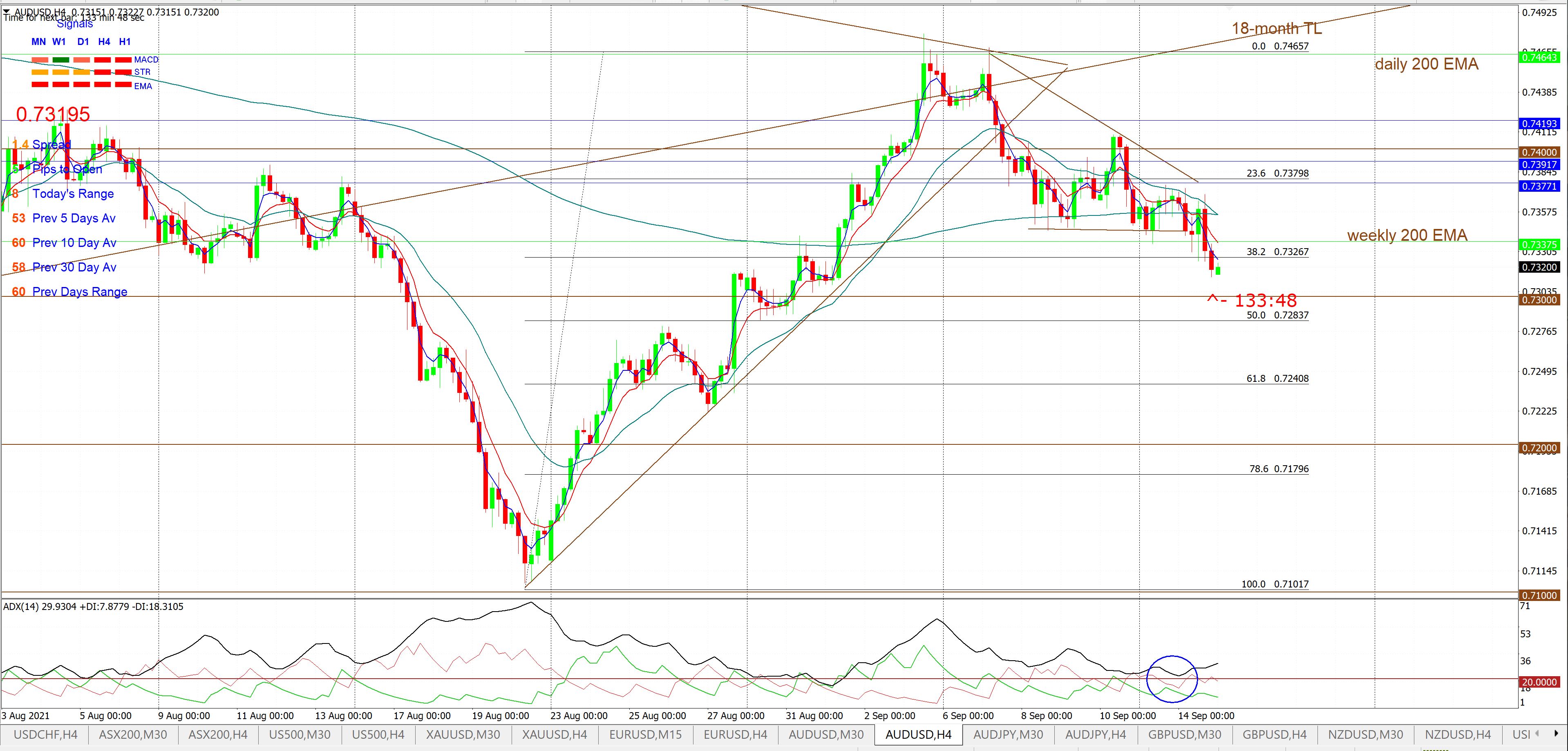
Task: Select the Fibonacci 100.0 0.71017 level label
Action: pos(1275,584)
